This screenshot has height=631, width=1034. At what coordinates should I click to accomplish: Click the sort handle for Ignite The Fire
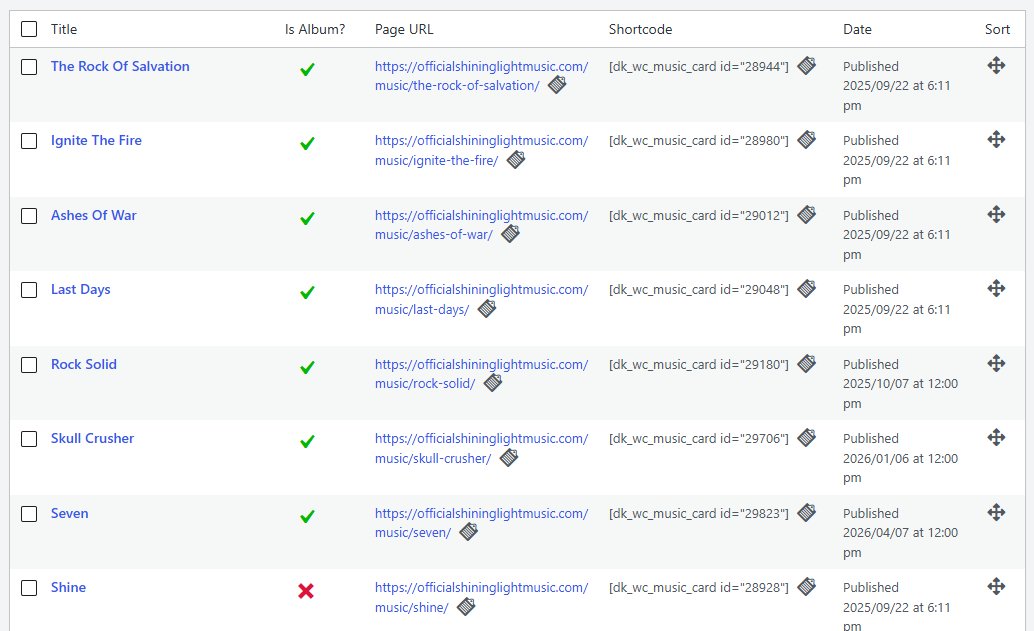(996, 139)
